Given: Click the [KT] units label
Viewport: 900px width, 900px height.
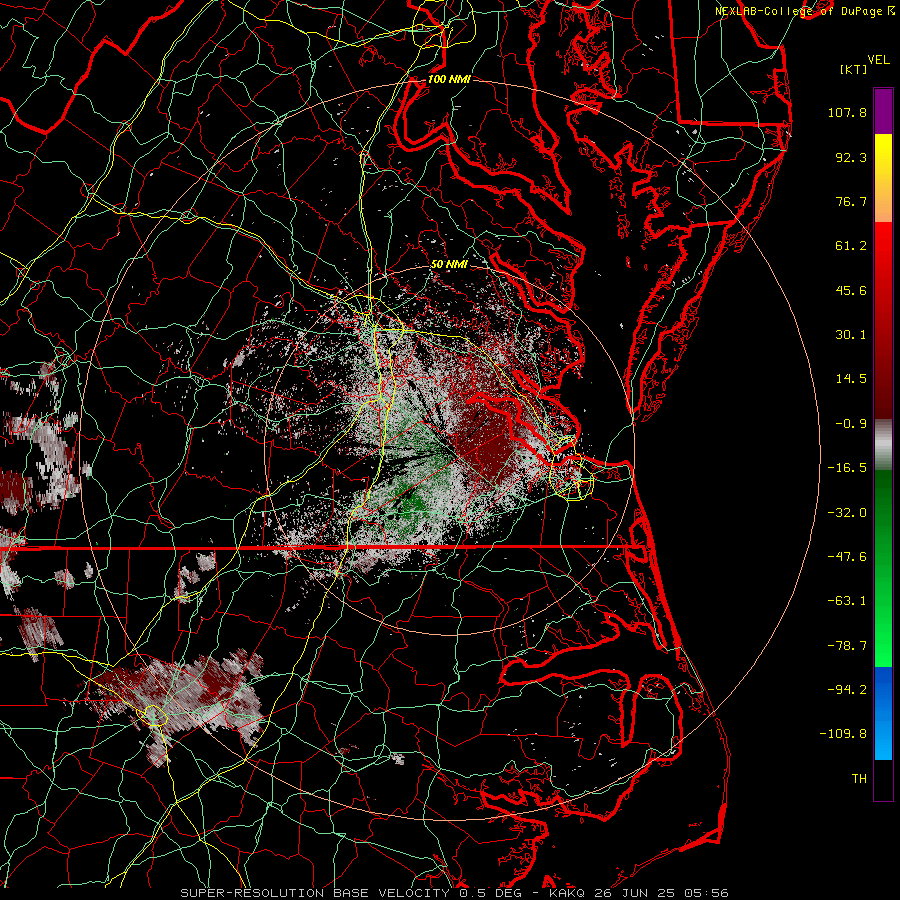Looking at the screenshot, I should tap(854, 69).
